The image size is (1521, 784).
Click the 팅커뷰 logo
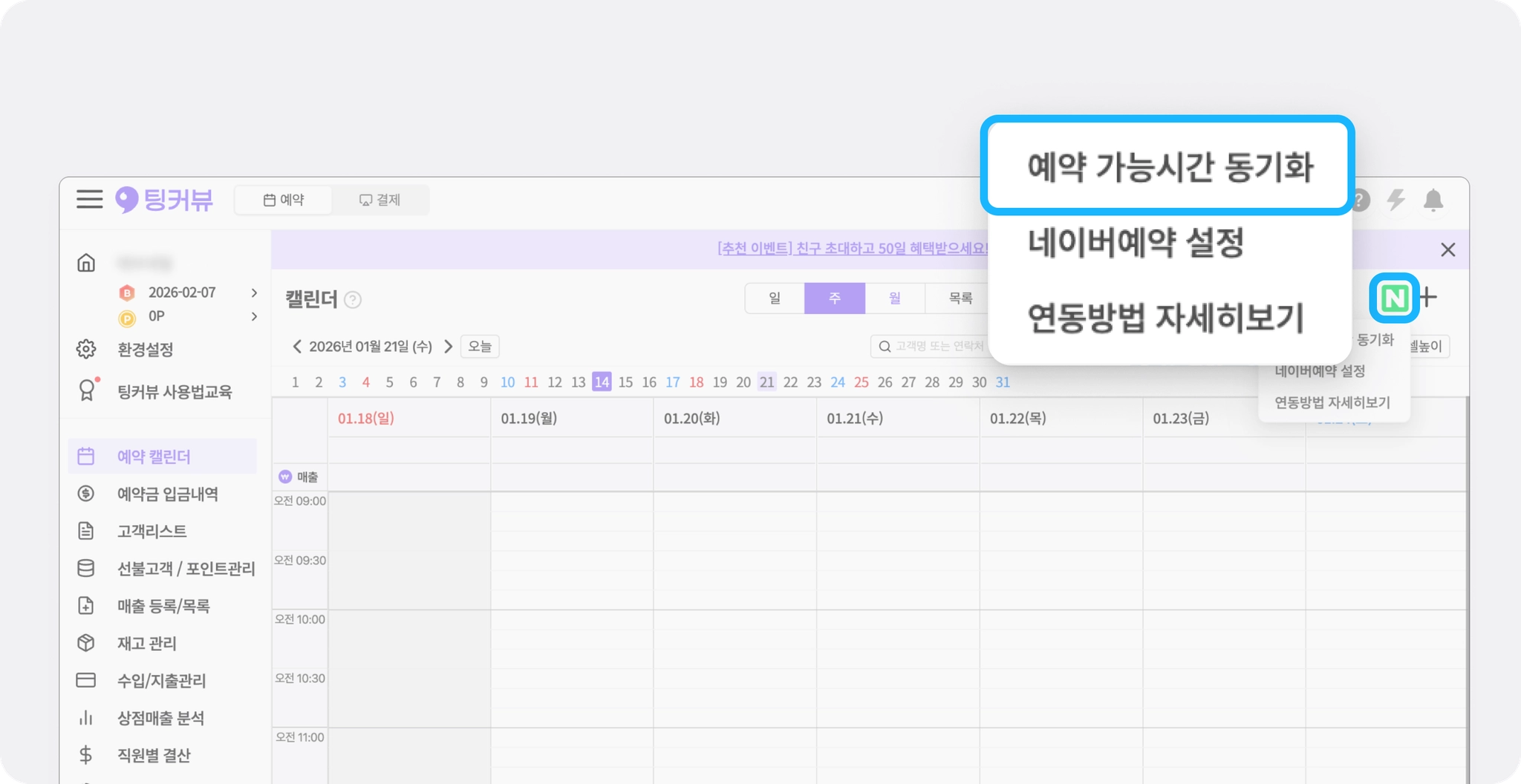click(164, 199)
